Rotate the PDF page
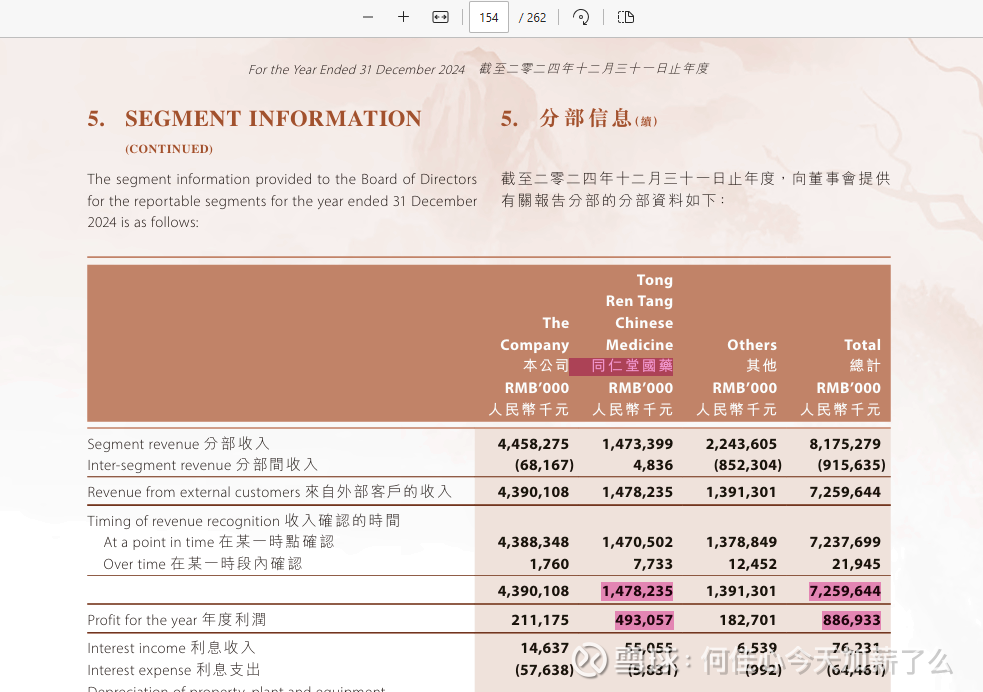The width and height of the screenshot is (983, 692). [x=581, y=17]
